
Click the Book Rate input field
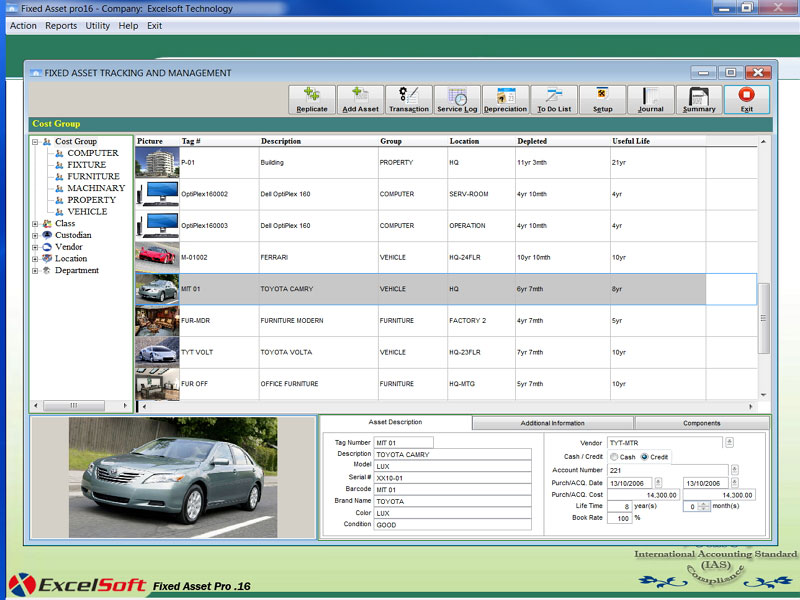tap(620, 518)
